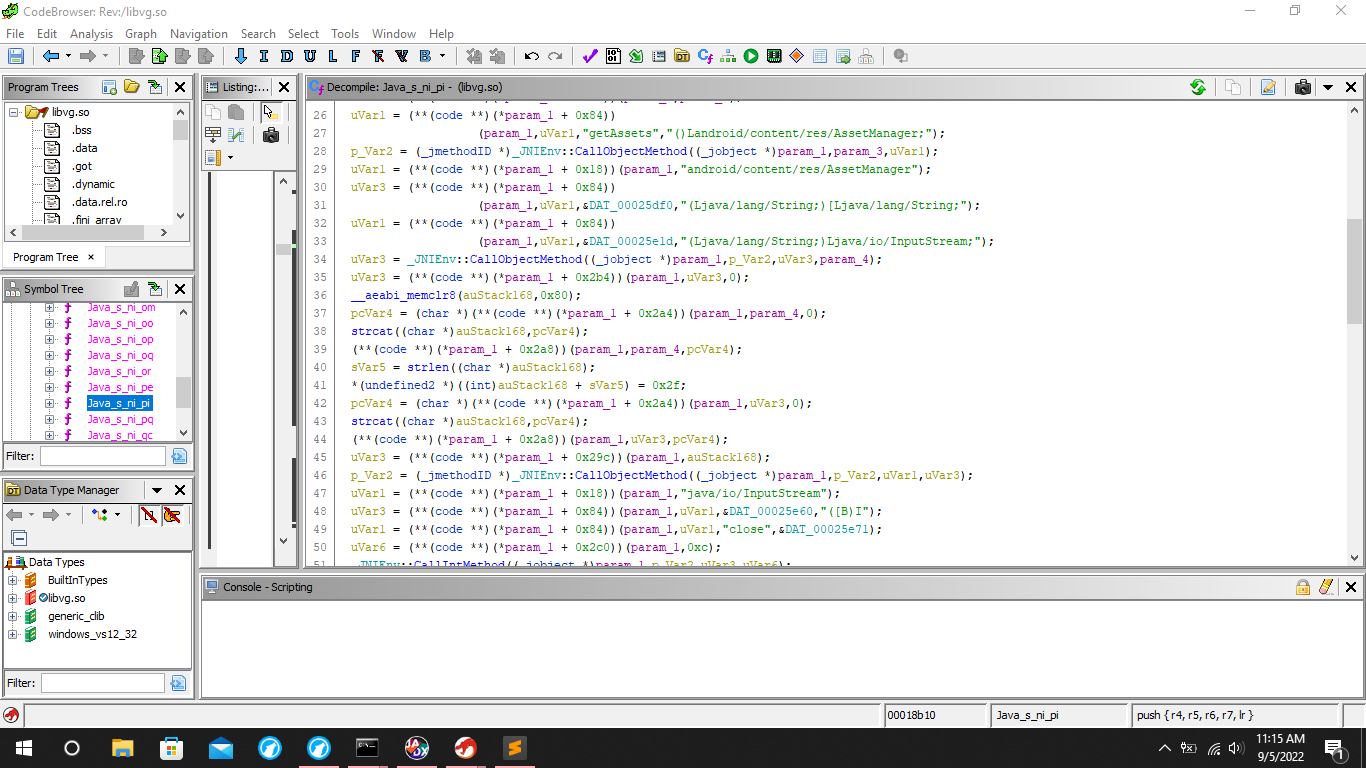The height and width of the screenshot is (768, 1366).
Task: Go back with the left arrow toolbar icon
Action: pyautogui.click(x=51, y=57)
